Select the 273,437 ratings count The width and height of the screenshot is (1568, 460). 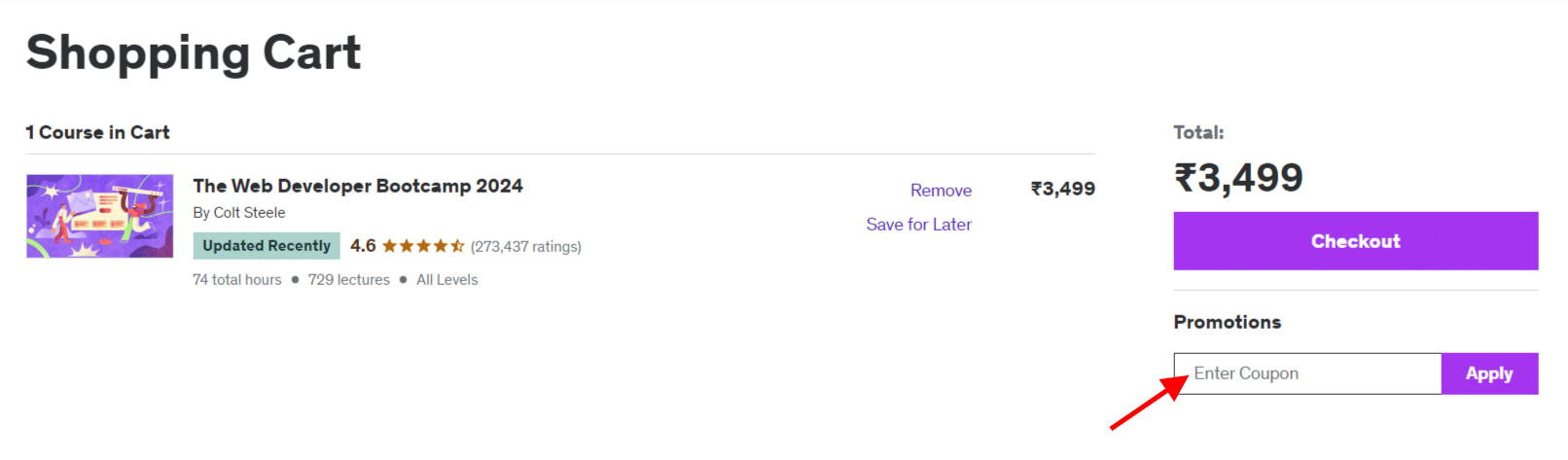click(x=526, y=247)
